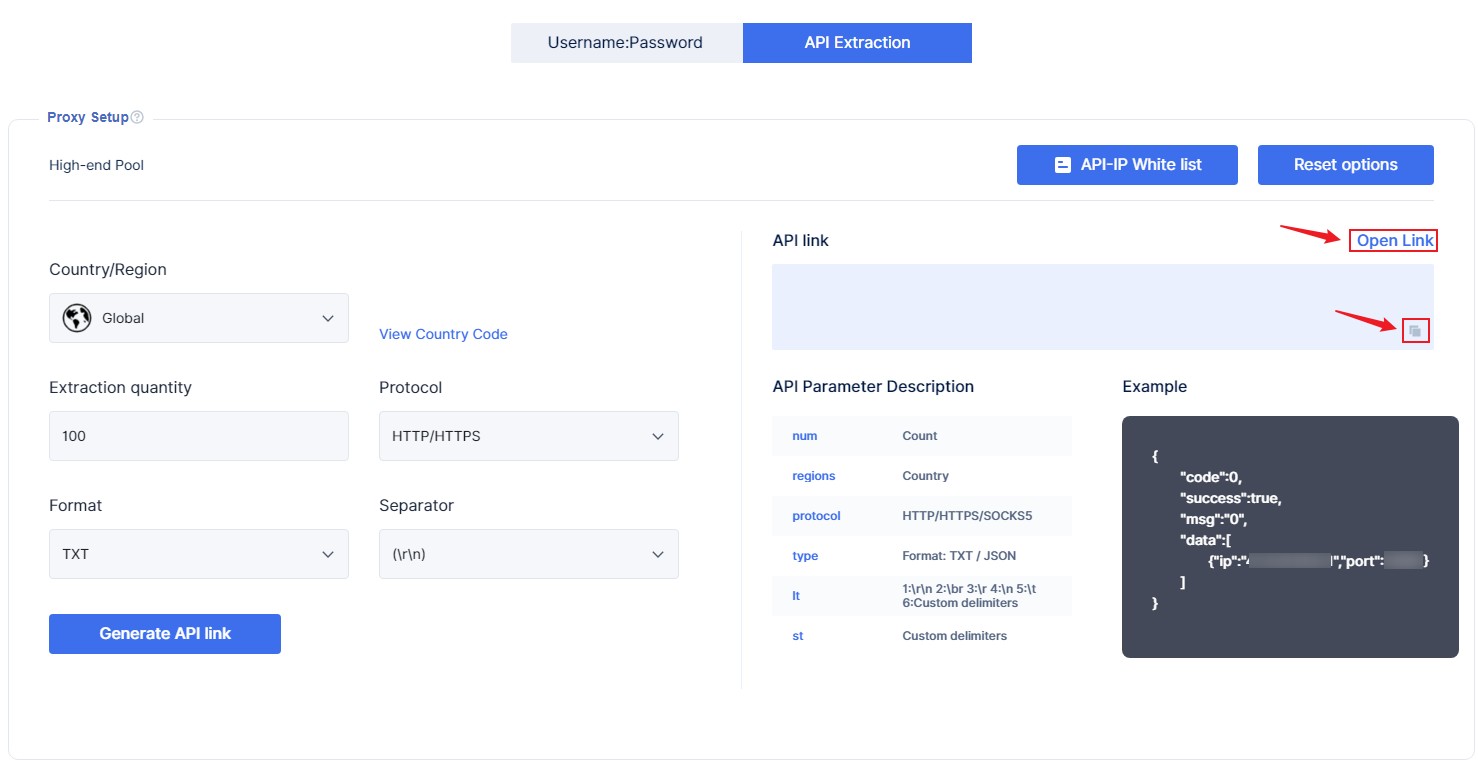1478x767 pixels.
Task: Open the Protocol HTTP/HTTPS dropdown
Action: [x=528, y=436]
